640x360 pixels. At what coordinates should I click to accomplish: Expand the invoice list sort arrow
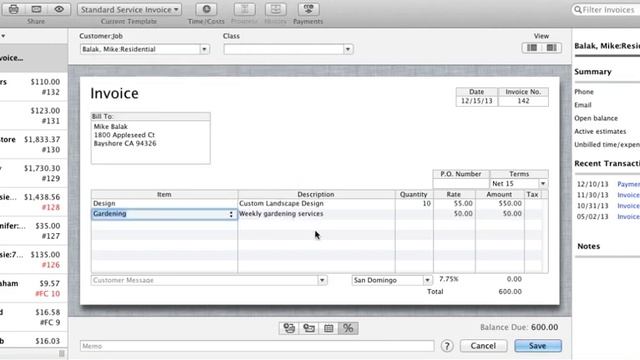click(3, 36)
